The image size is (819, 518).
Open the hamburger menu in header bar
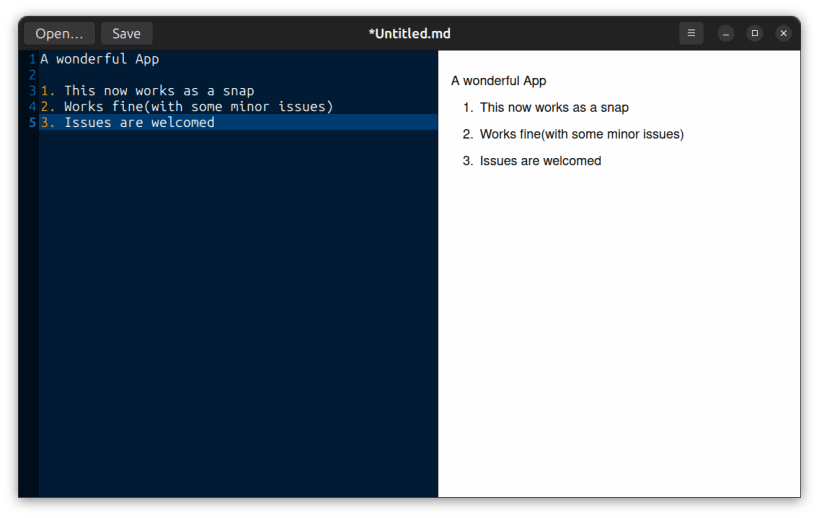691,33
